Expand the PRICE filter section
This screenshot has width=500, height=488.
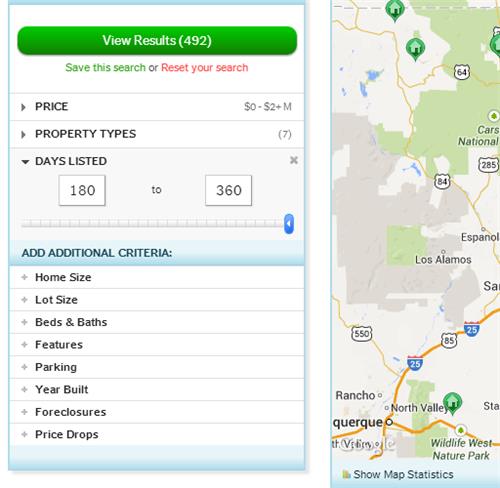(157, 107)
